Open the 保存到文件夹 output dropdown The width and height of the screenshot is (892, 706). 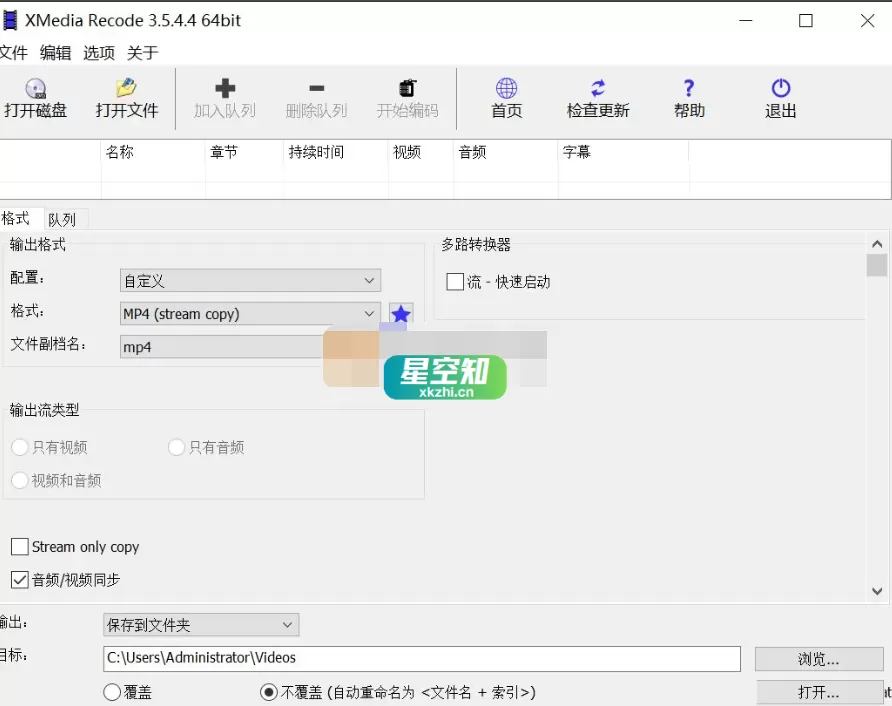point(200,624)
